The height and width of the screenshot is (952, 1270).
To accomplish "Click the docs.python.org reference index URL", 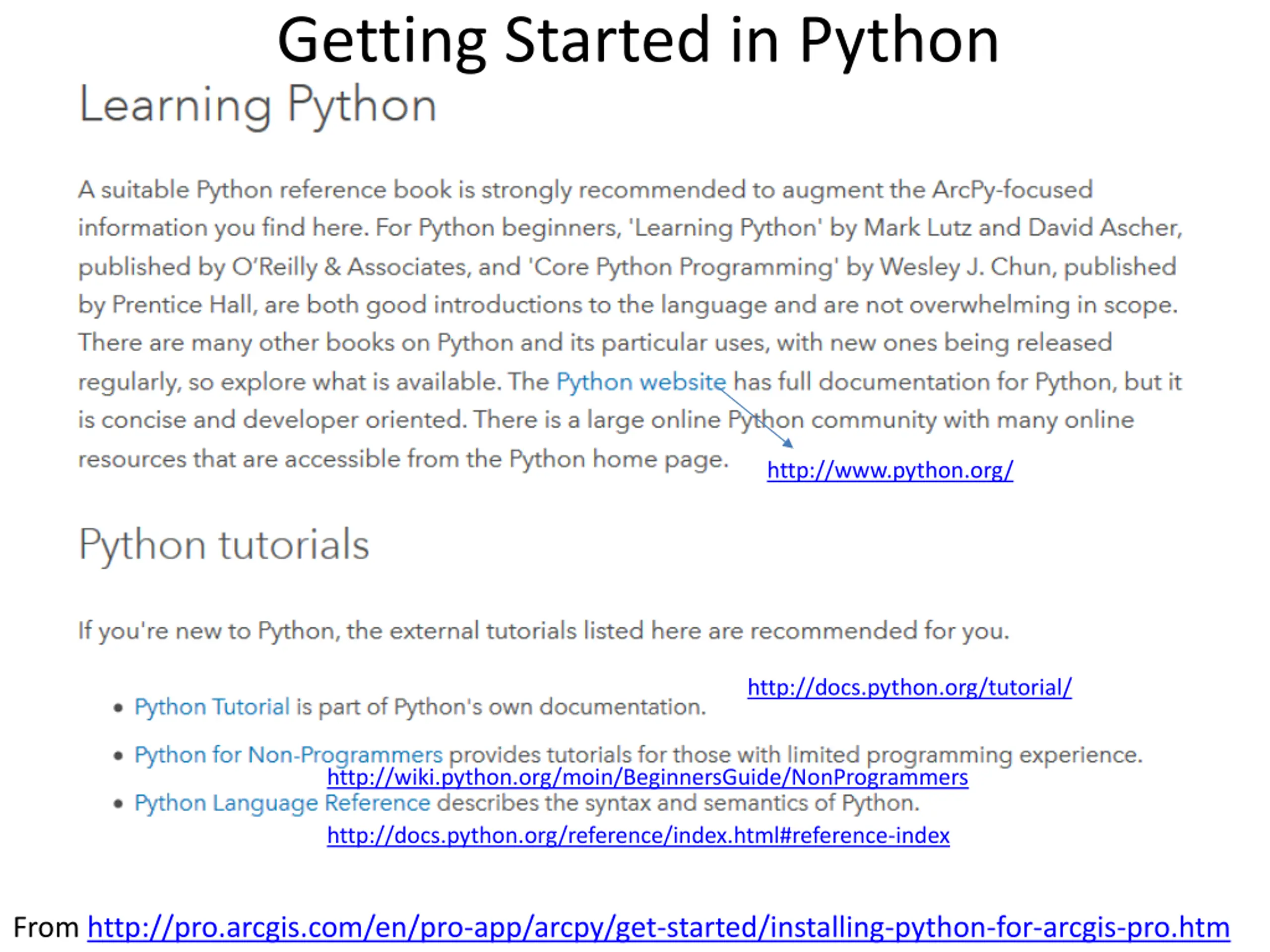I will tap(638, 835).
